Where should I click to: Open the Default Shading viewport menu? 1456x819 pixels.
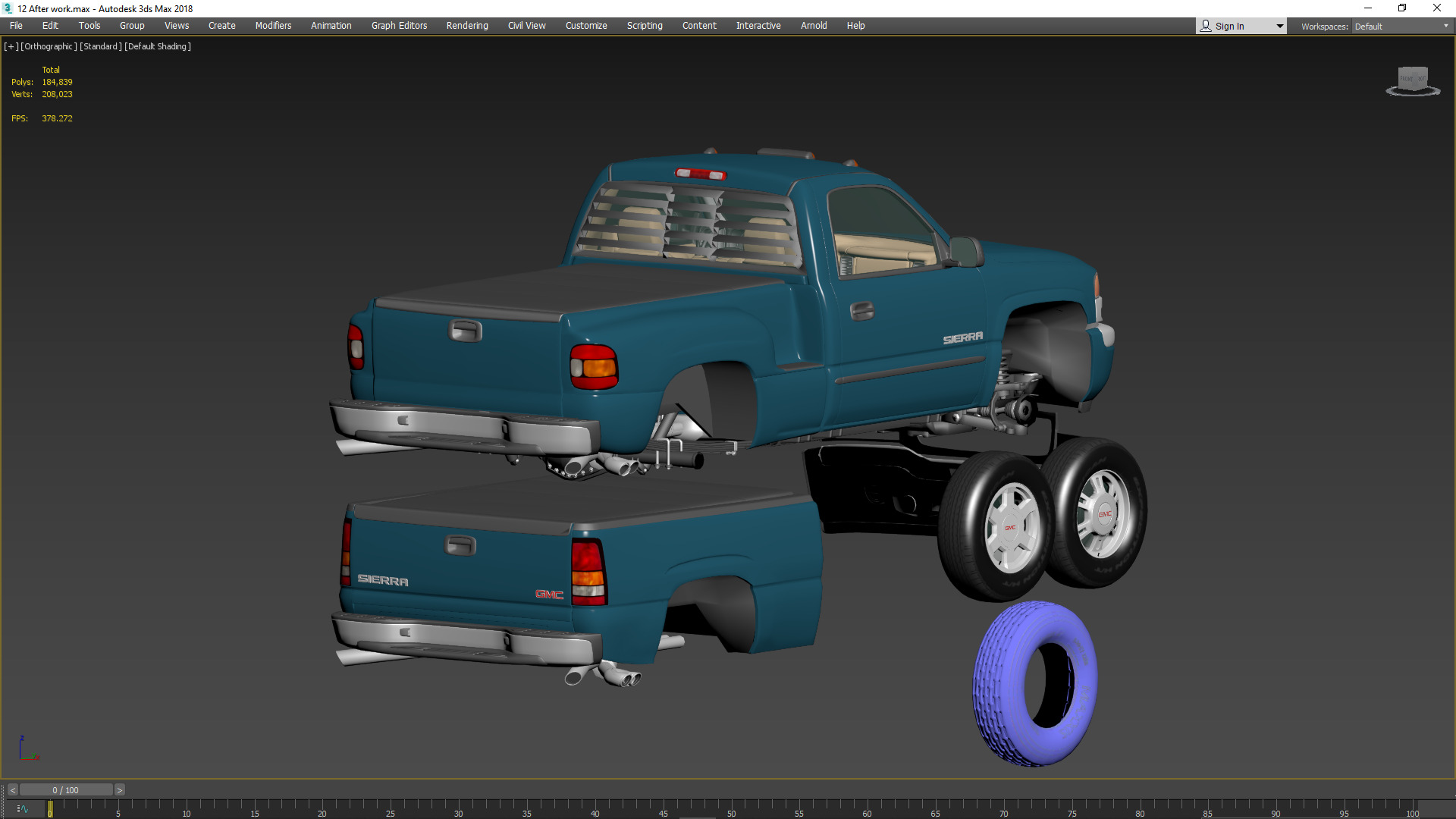(x=158, y=46)
